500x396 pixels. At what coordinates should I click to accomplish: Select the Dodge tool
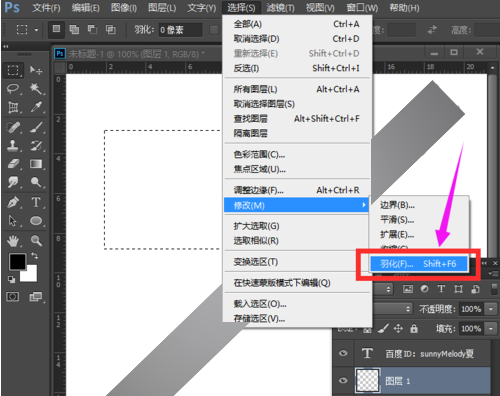click(36, 182)
